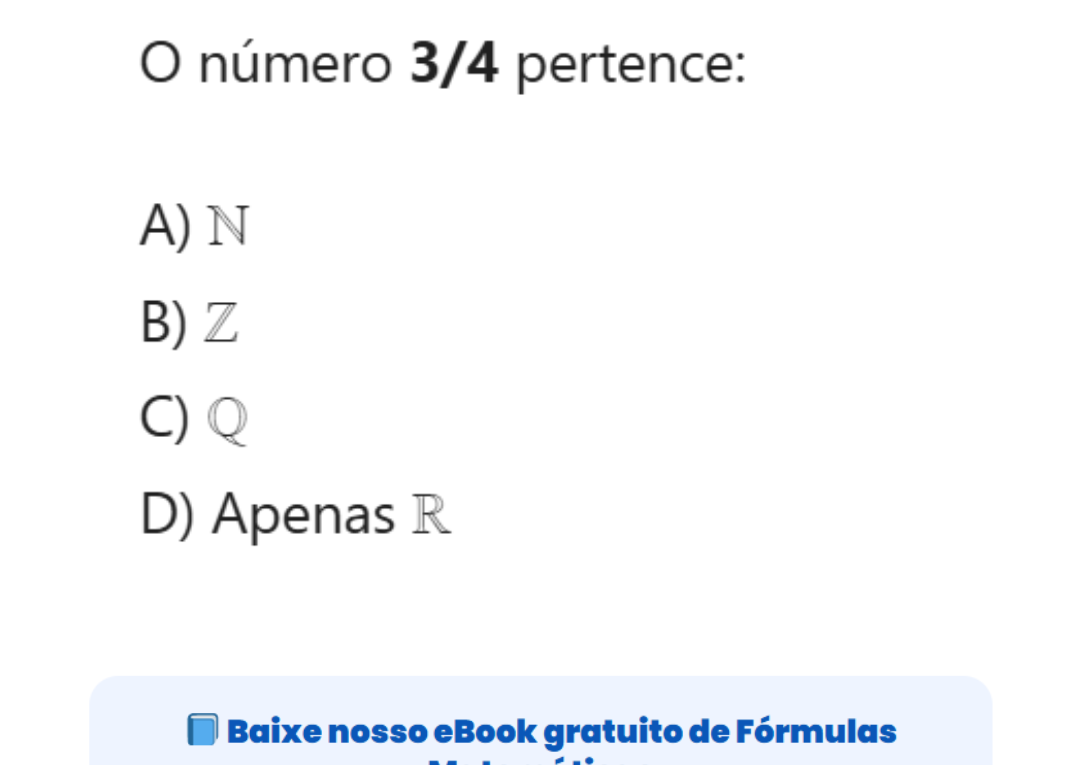The width and height of the screenshot is (1080, 765).
Task: Click the integers ℤ symbol
Action: pos(221,324)
